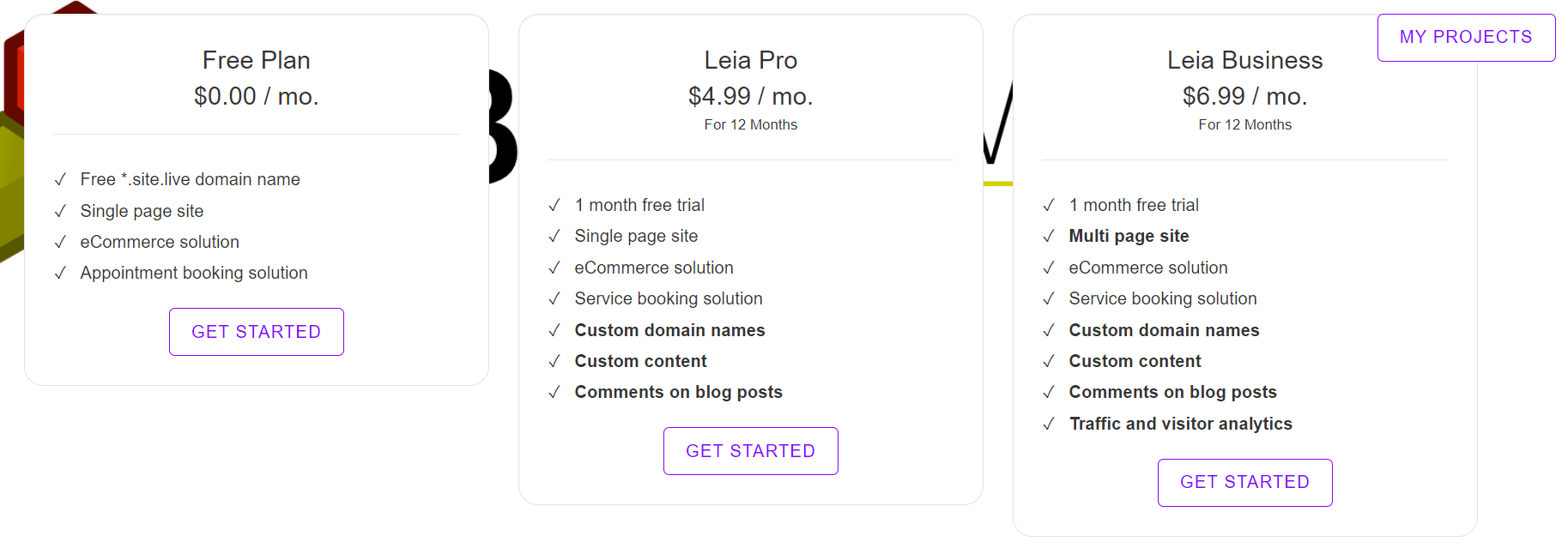This screenshot has height=560, width=1568.
Task: Click checkmark next to Traffic and visitor analytics
Action: pos(1049,424)
